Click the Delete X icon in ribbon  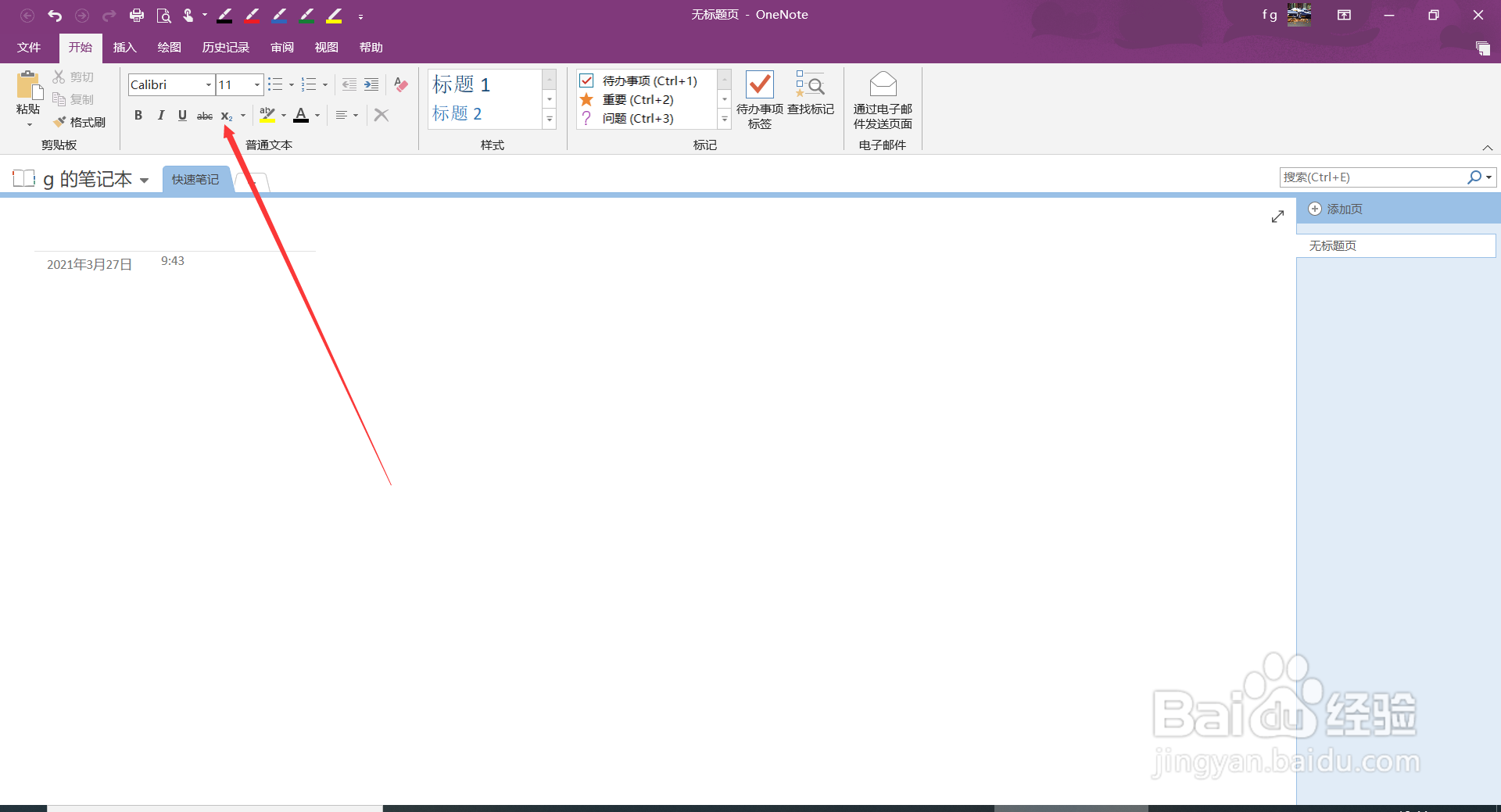(382, 115)
